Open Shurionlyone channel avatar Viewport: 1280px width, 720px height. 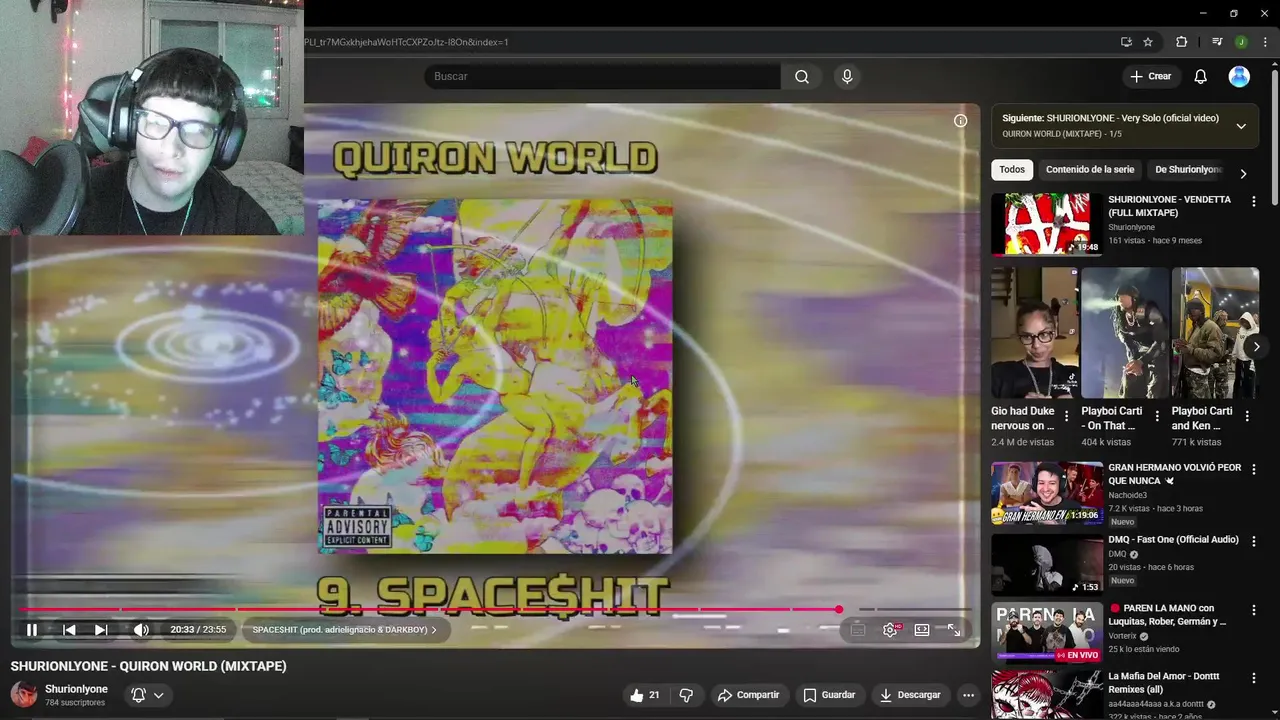24,695
